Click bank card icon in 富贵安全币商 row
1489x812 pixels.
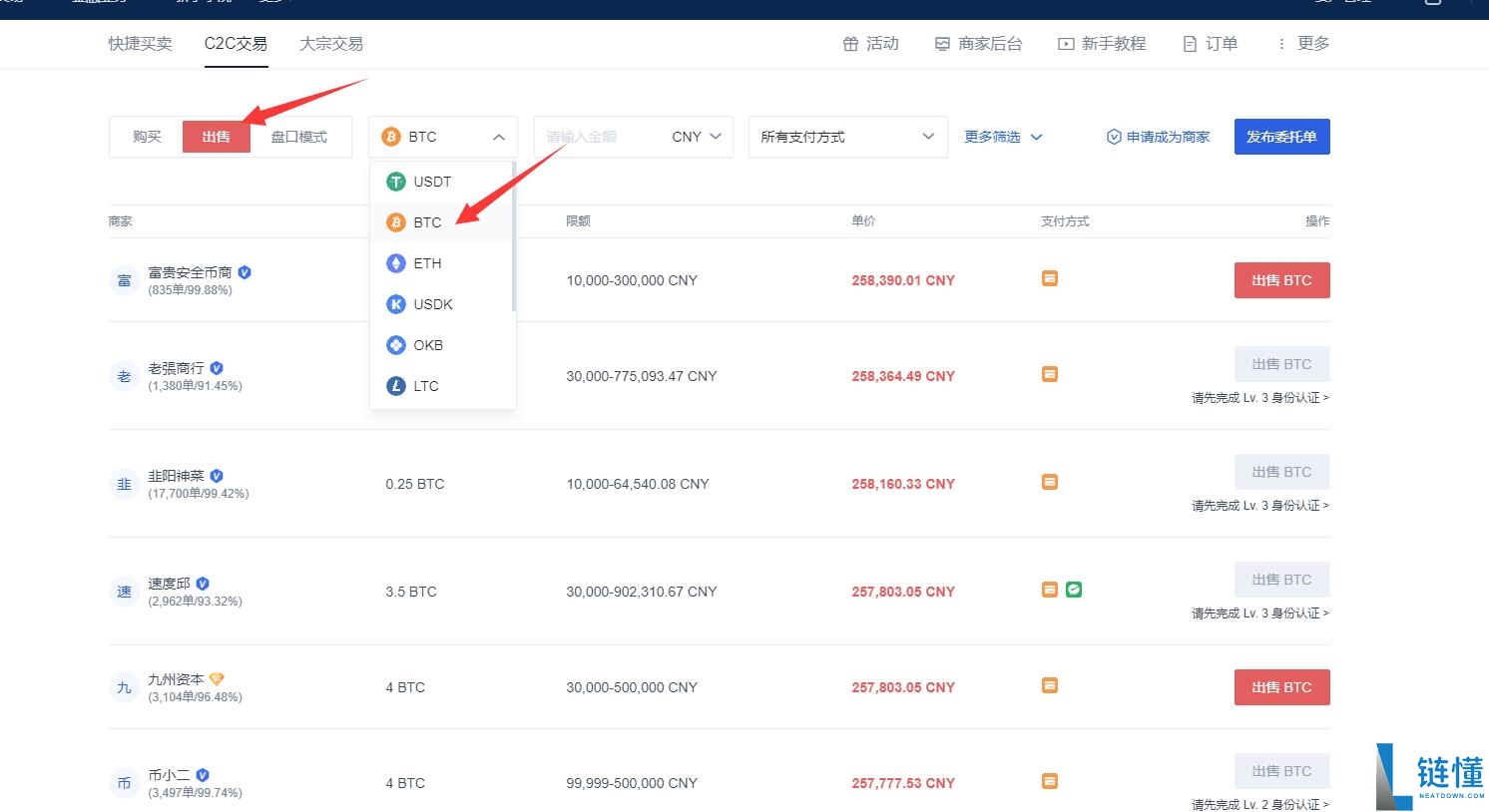point(1050,278)
